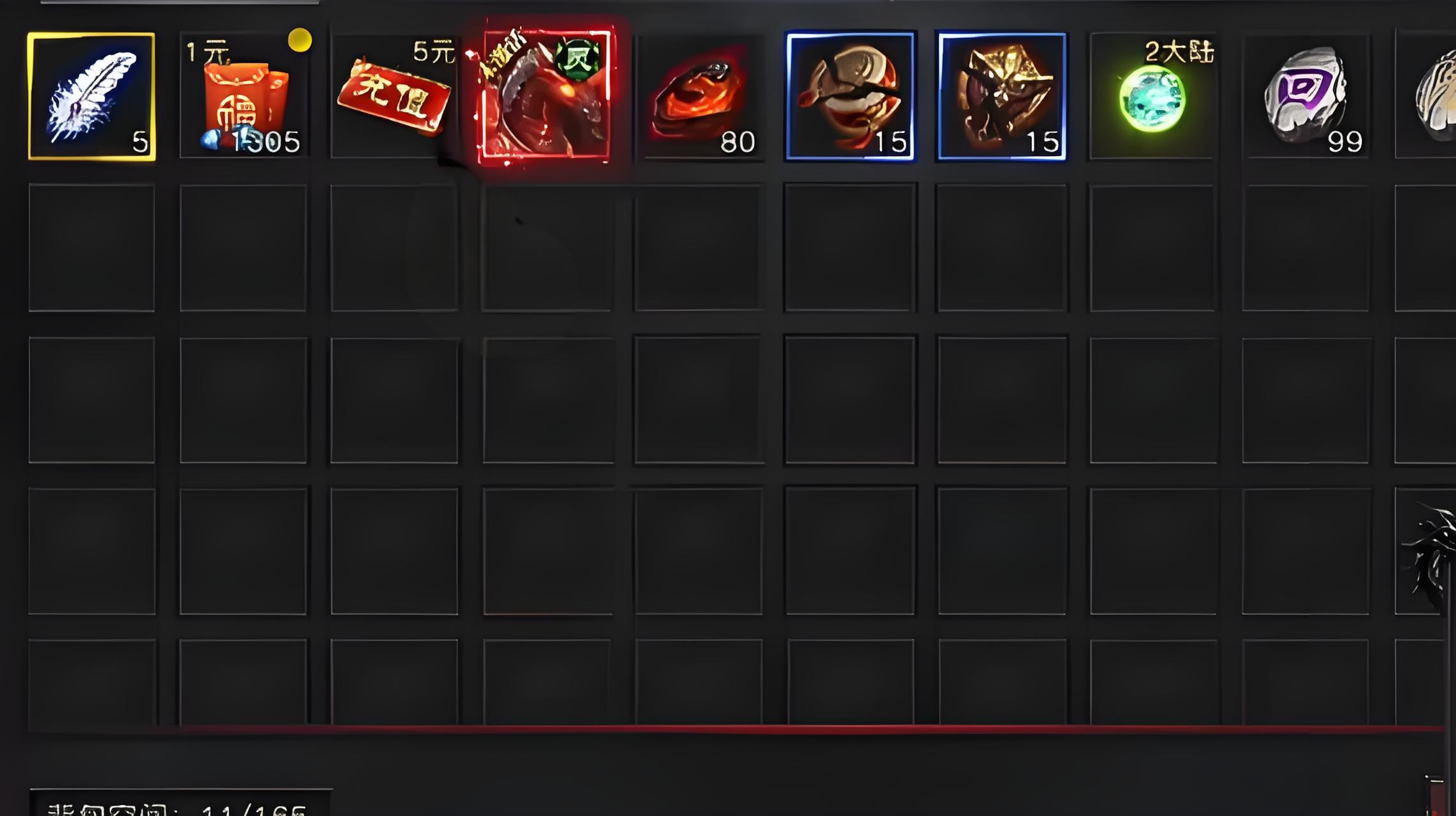Select the purple rune stone with count 99
The height and width of the screenshot is (816, 1456).
(x=1305, y=96)
